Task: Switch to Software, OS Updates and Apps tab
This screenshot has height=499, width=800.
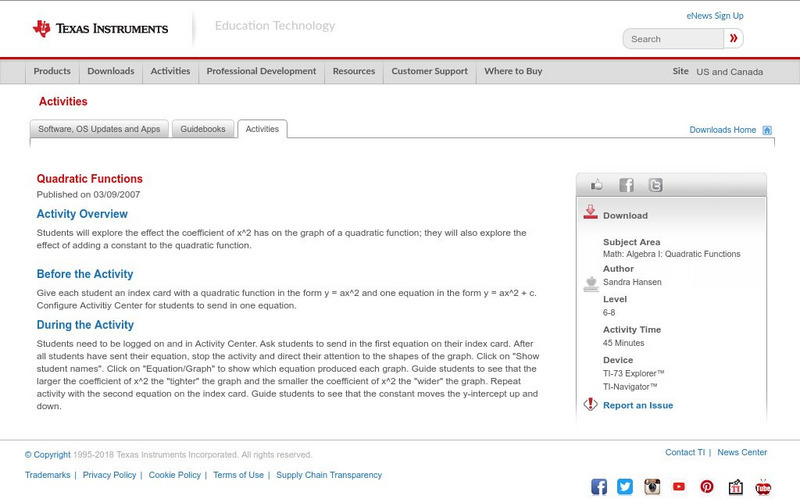Action: click(99, 129)
